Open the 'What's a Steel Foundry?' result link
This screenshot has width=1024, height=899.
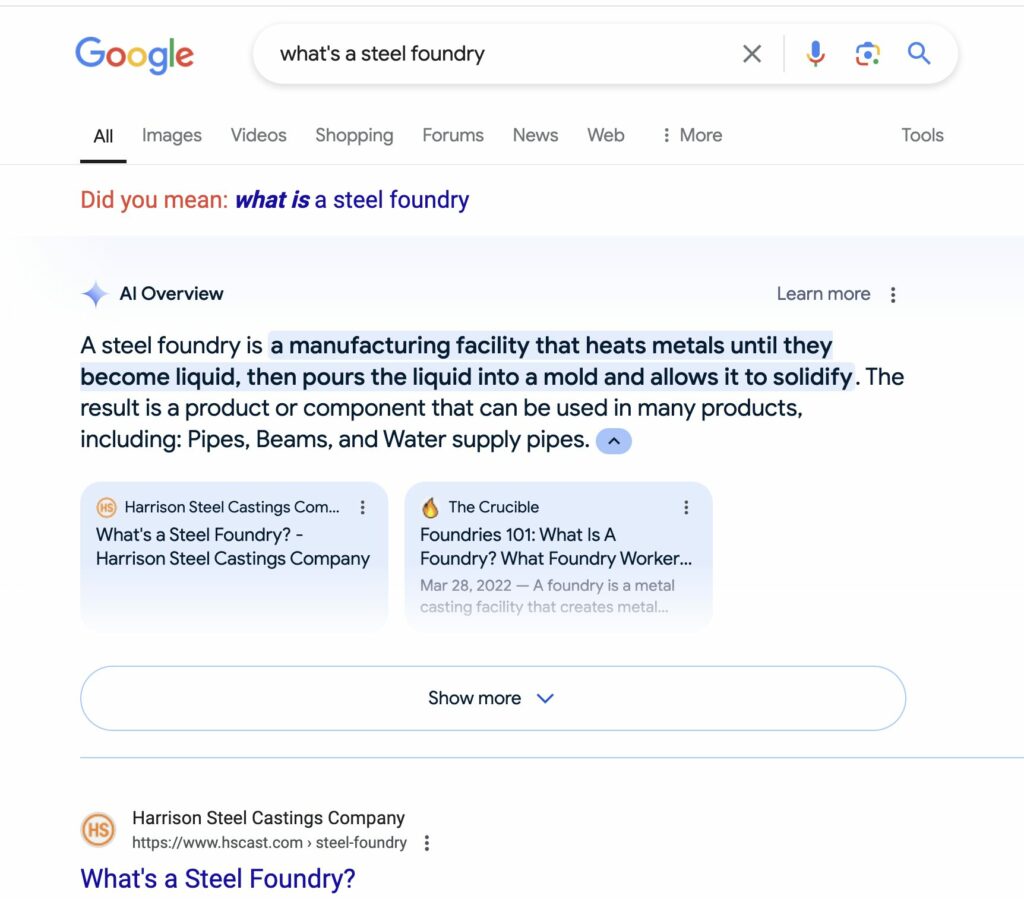point(218,879)
